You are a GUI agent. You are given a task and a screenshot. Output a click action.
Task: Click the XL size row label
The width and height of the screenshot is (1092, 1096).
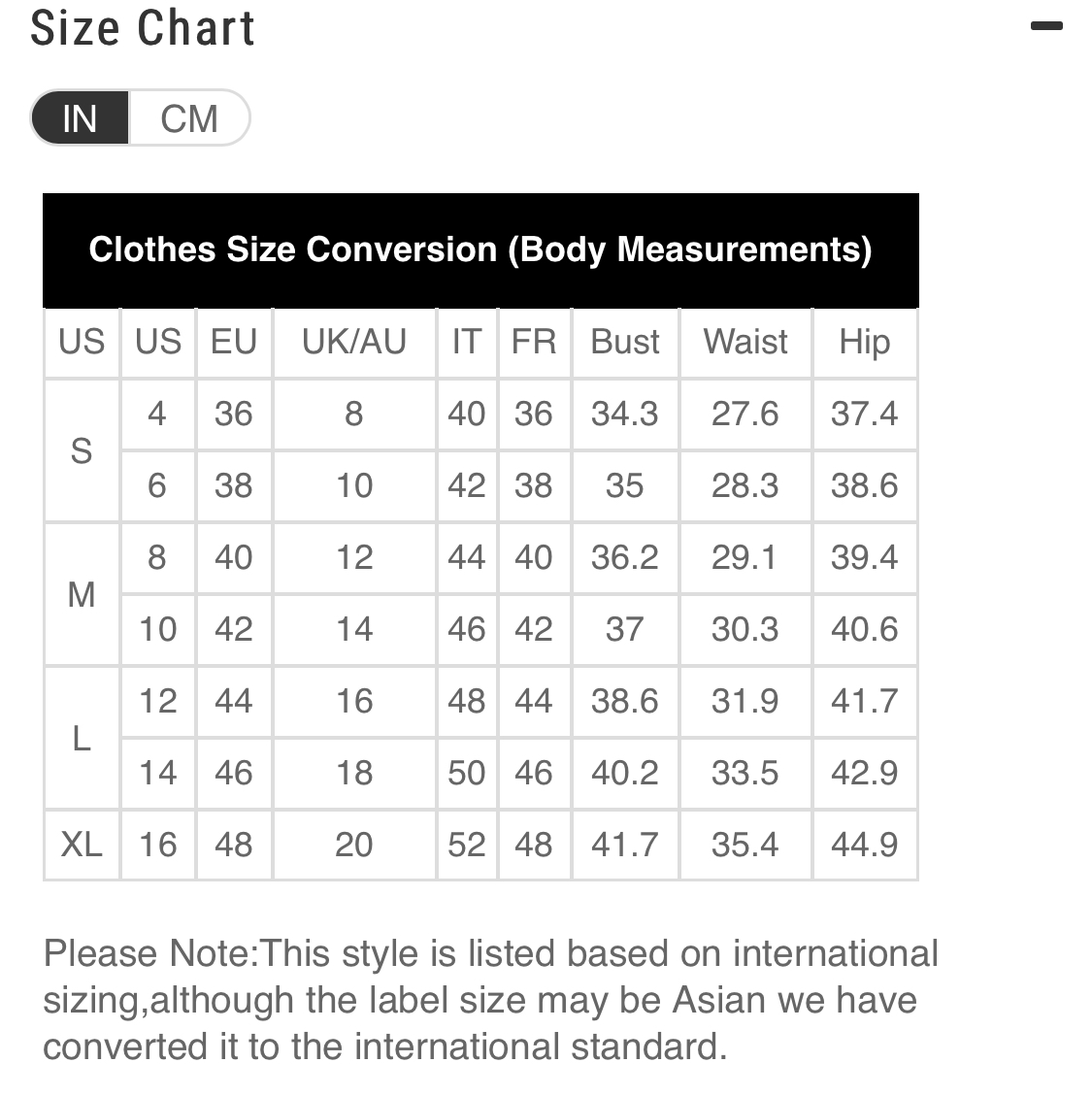pos(82,845)
